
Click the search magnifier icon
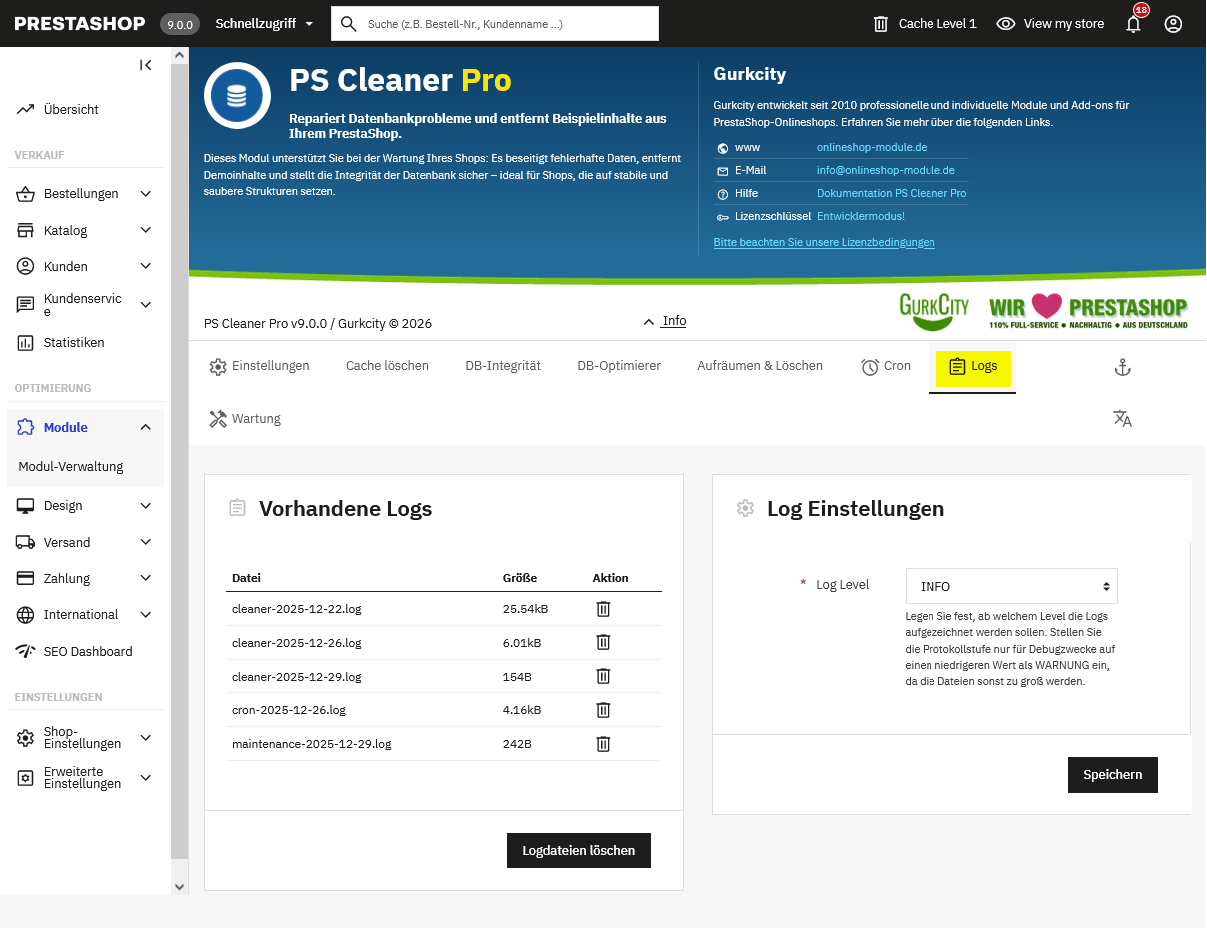(349, 24)
